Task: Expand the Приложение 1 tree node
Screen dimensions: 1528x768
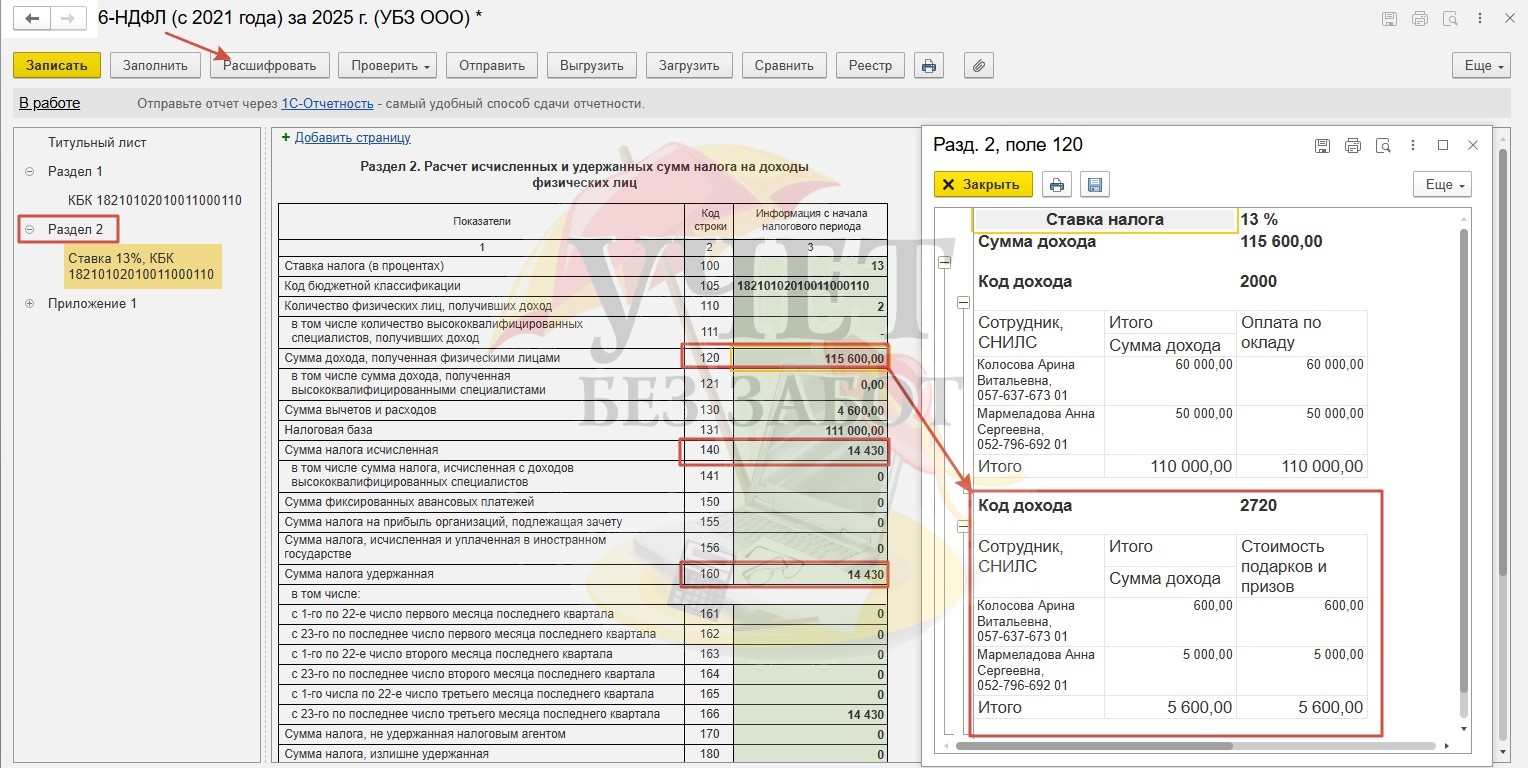Action: click(x=29, y=304)
